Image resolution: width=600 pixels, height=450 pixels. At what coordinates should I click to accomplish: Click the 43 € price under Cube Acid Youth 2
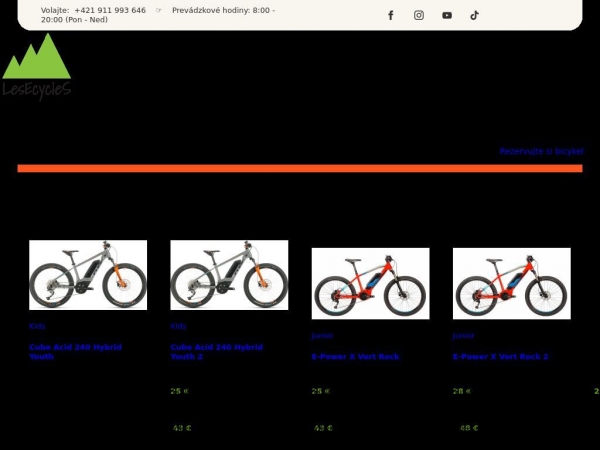pyautogui.click(x=182, y=428)
